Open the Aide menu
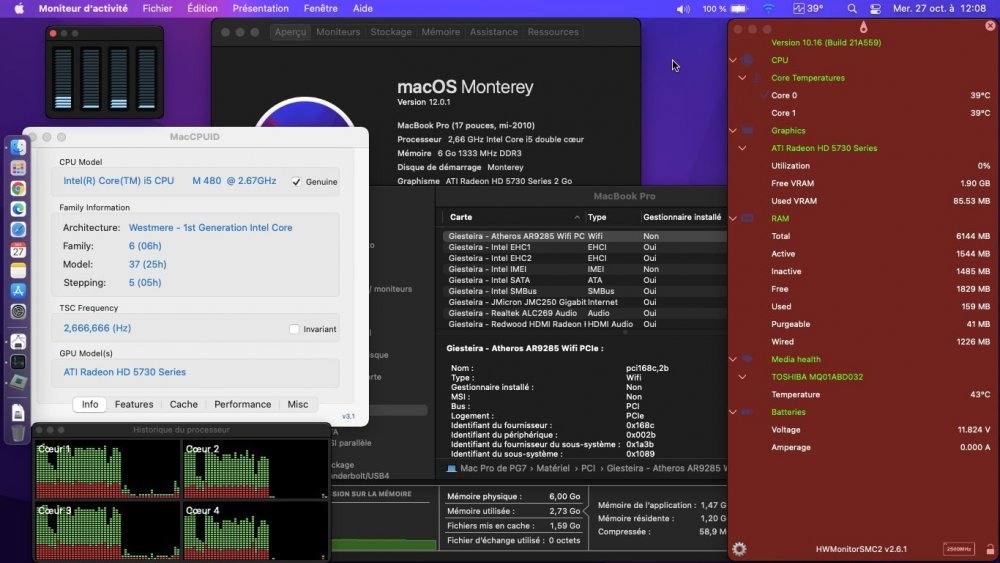Screen dimensions: 1000x563 (x=363, y=8)
